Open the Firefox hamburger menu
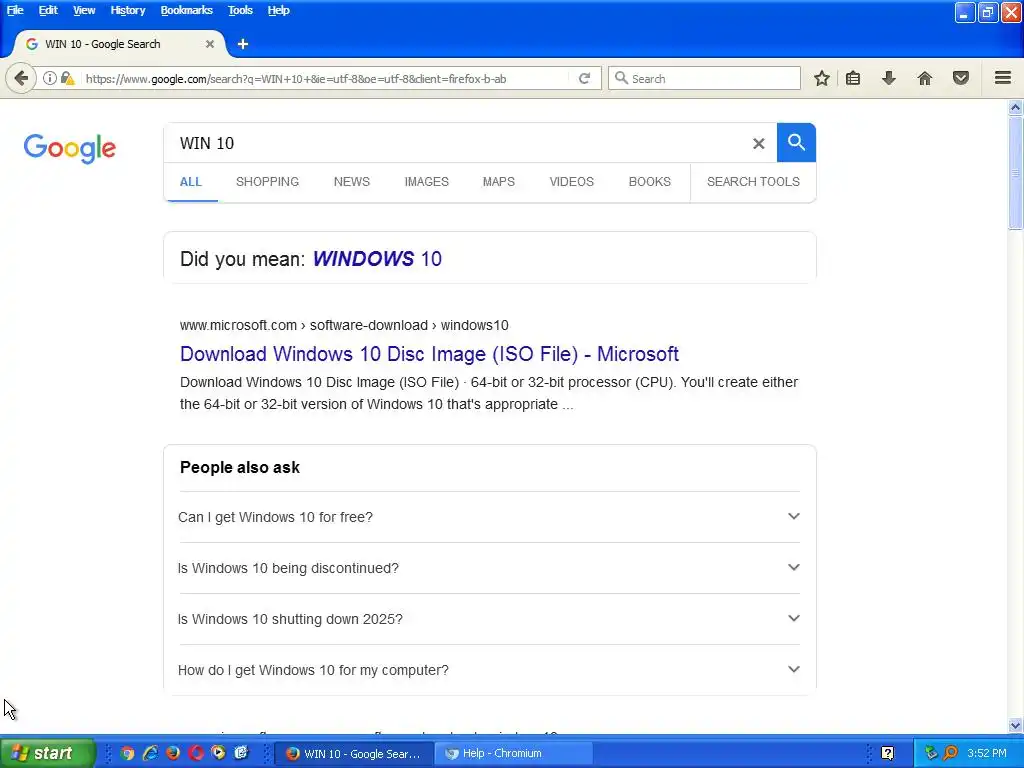Screen dimensions: 1024x768 [x=1002, y=78]
